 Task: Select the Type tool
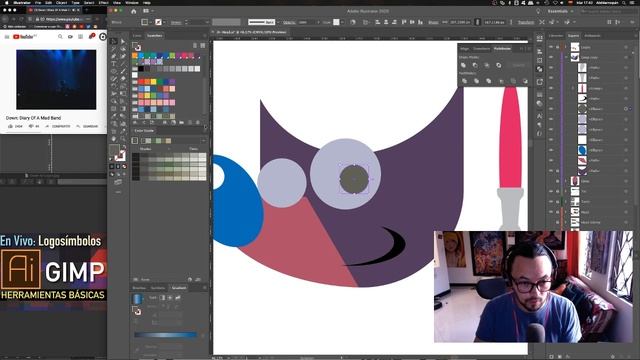tap(114, 64)
